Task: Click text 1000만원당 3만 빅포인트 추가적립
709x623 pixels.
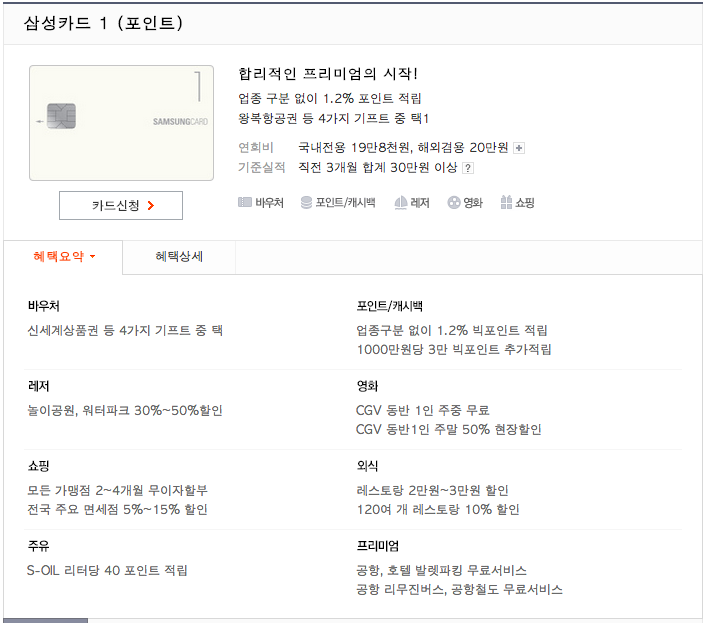Action: tap(454, 349)
